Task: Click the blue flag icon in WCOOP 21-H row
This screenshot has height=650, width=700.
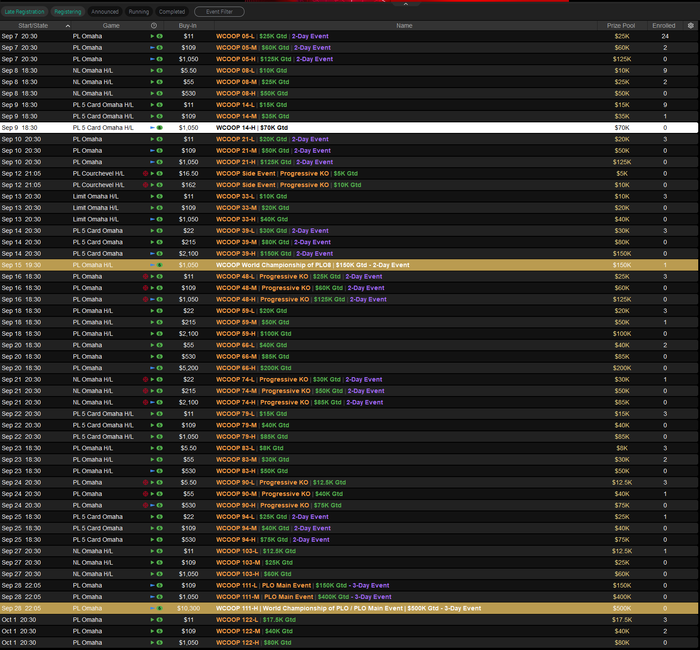Action: pyautogui.click(x=152, y=162)
